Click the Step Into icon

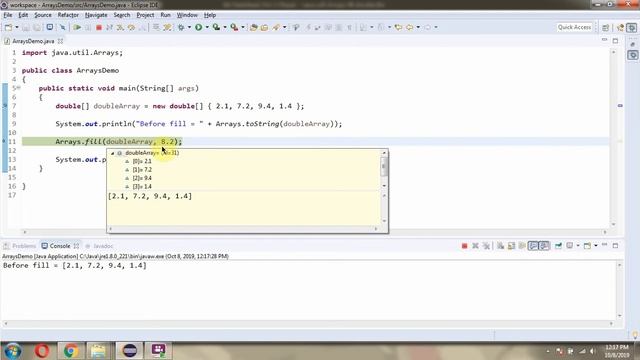pyautogui.click(x=120, y=27)
